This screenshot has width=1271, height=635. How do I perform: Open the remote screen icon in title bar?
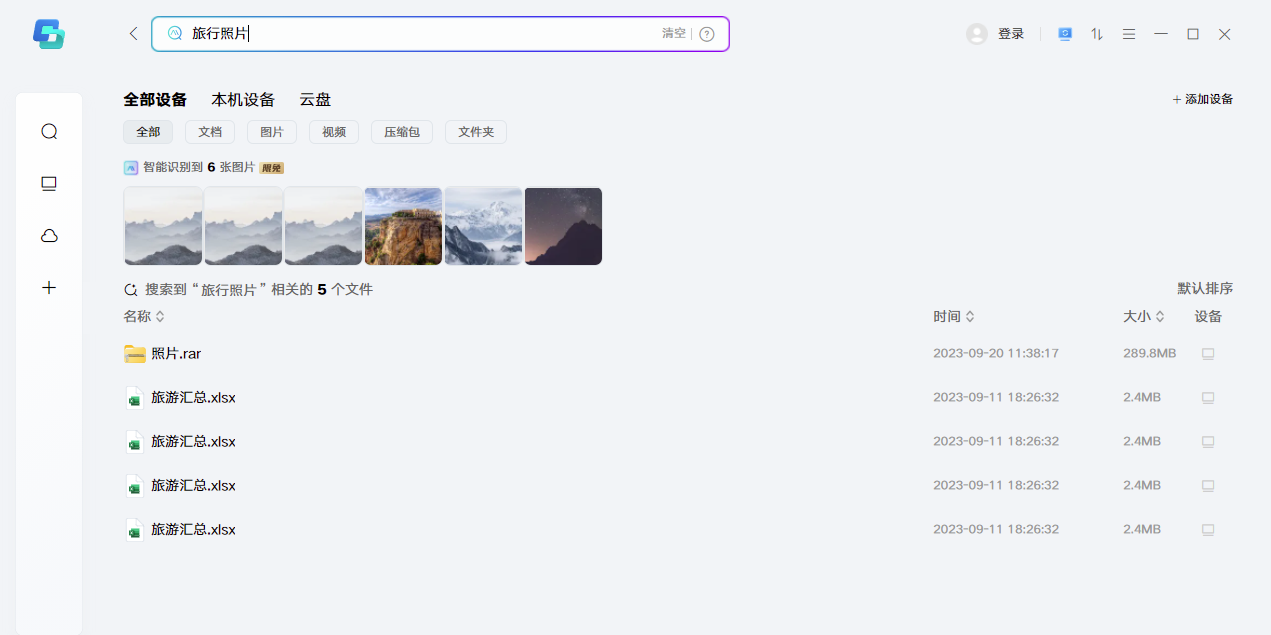point(1065,34)
